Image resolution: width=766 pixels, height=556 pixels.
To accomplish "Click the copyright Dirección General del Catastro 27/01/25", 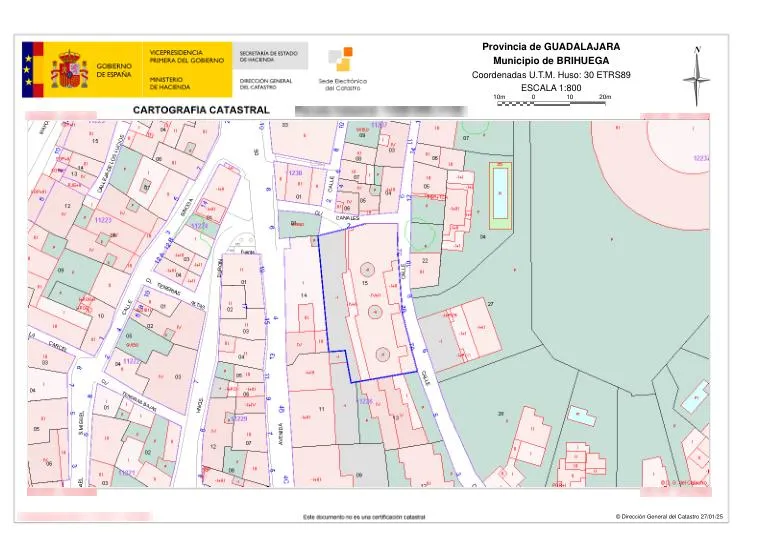I will click(669, 516).
